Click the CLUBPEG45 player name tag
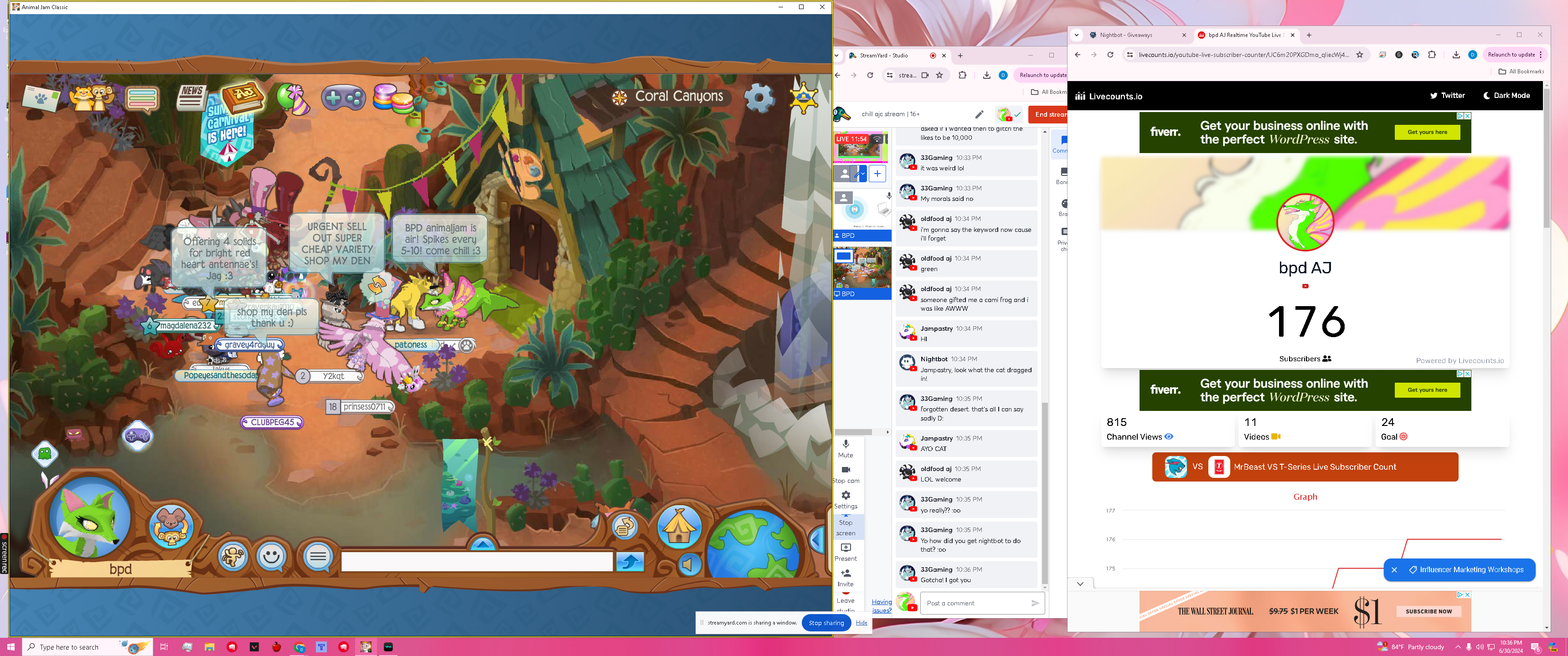Image resolution: width=1568 pixels, height=656 pixels. tap(272, 422)
